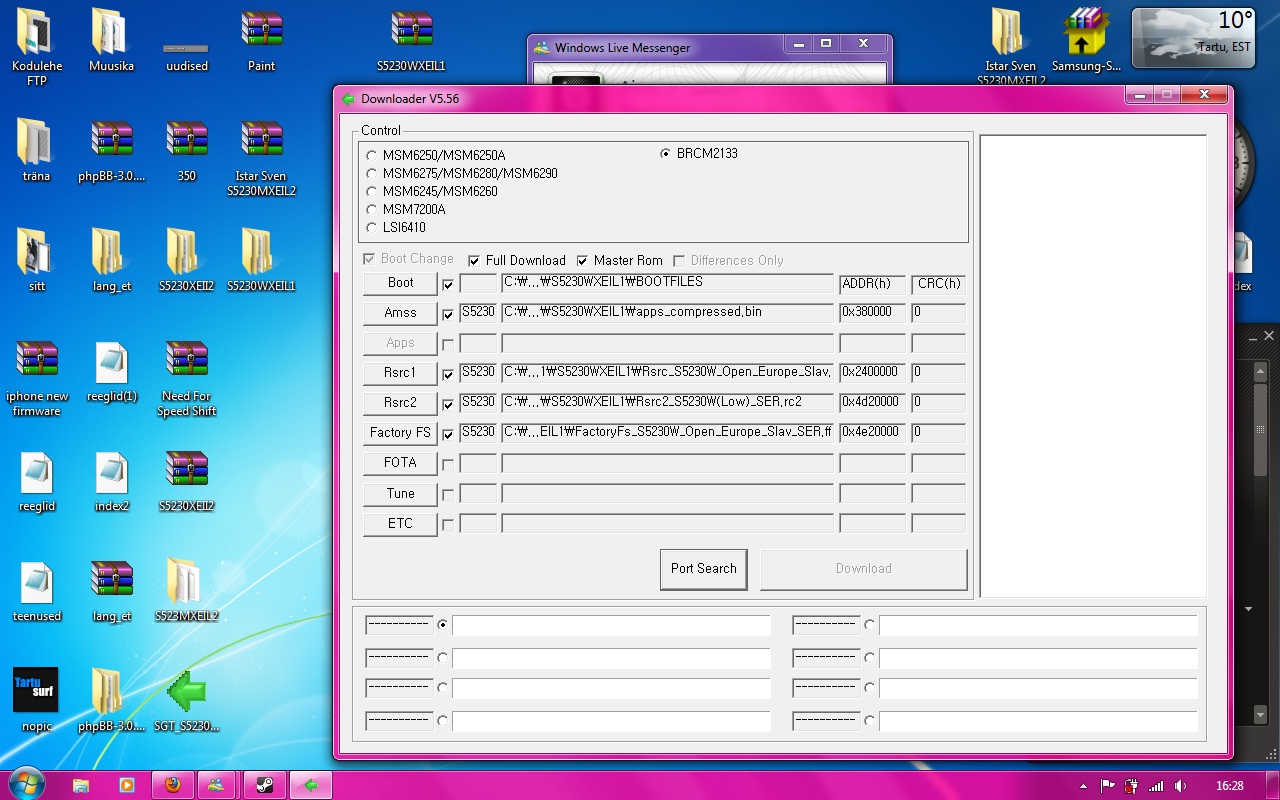Screen dimensions: 1280x800
Task: Click the Windows Live Messenger window title
Action: coord(622,48)
